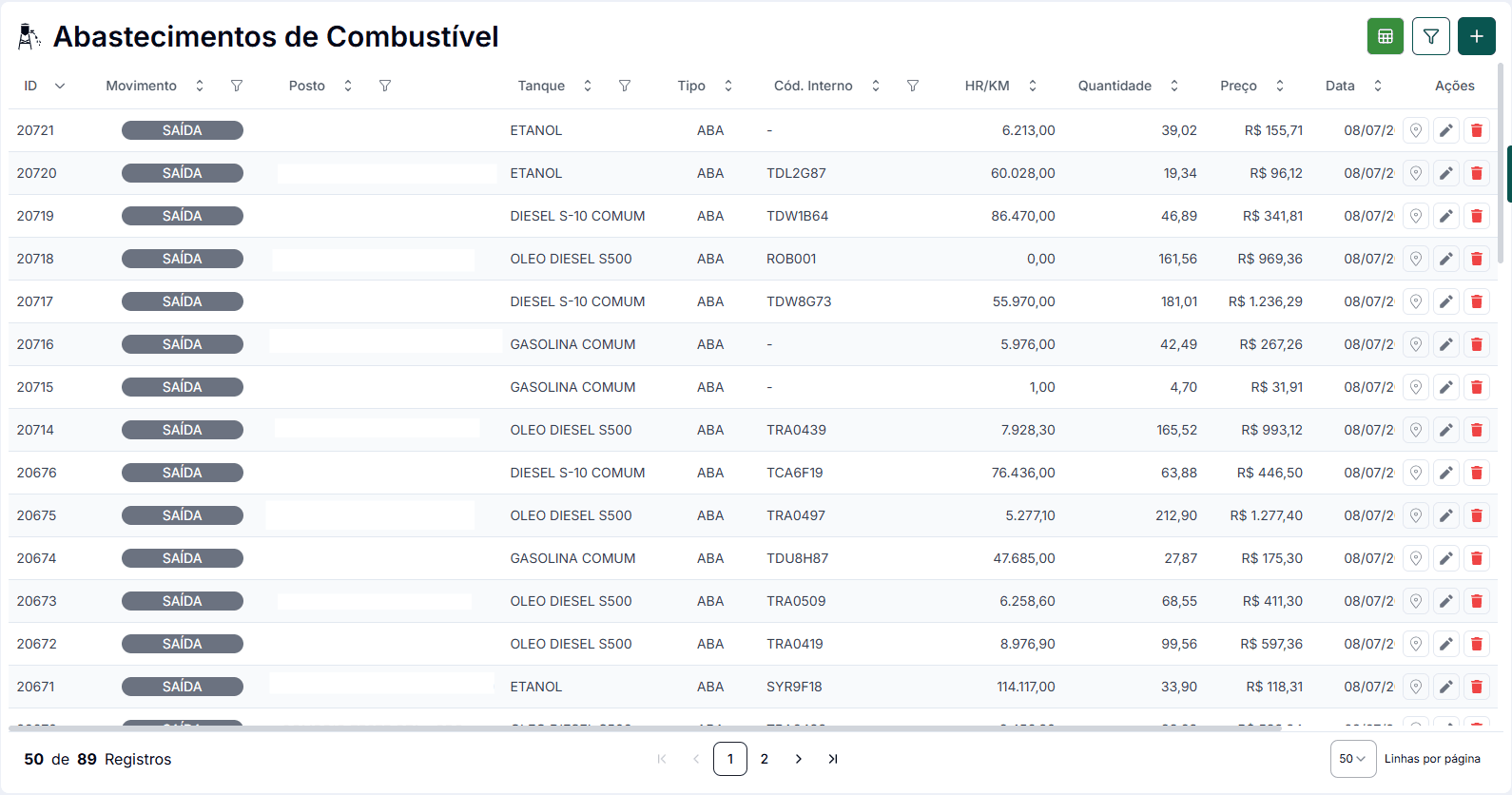Open Posto column filter funnel
The height and width of the screenshot is (795, 1512).
(x=385, y=86)
